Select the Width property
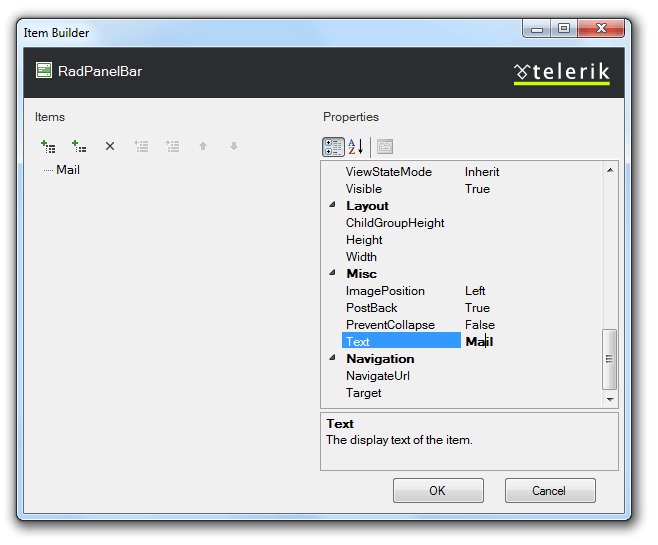 tap(361, 257)
